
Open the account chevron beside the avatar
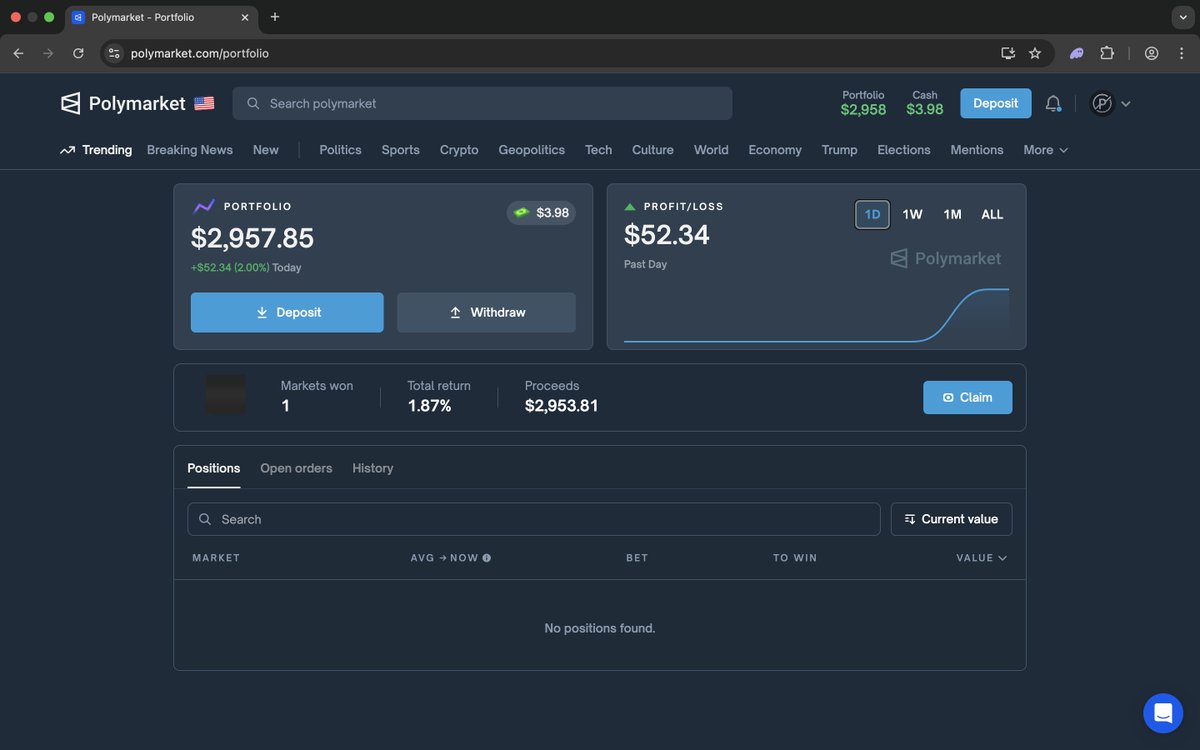1126,103
